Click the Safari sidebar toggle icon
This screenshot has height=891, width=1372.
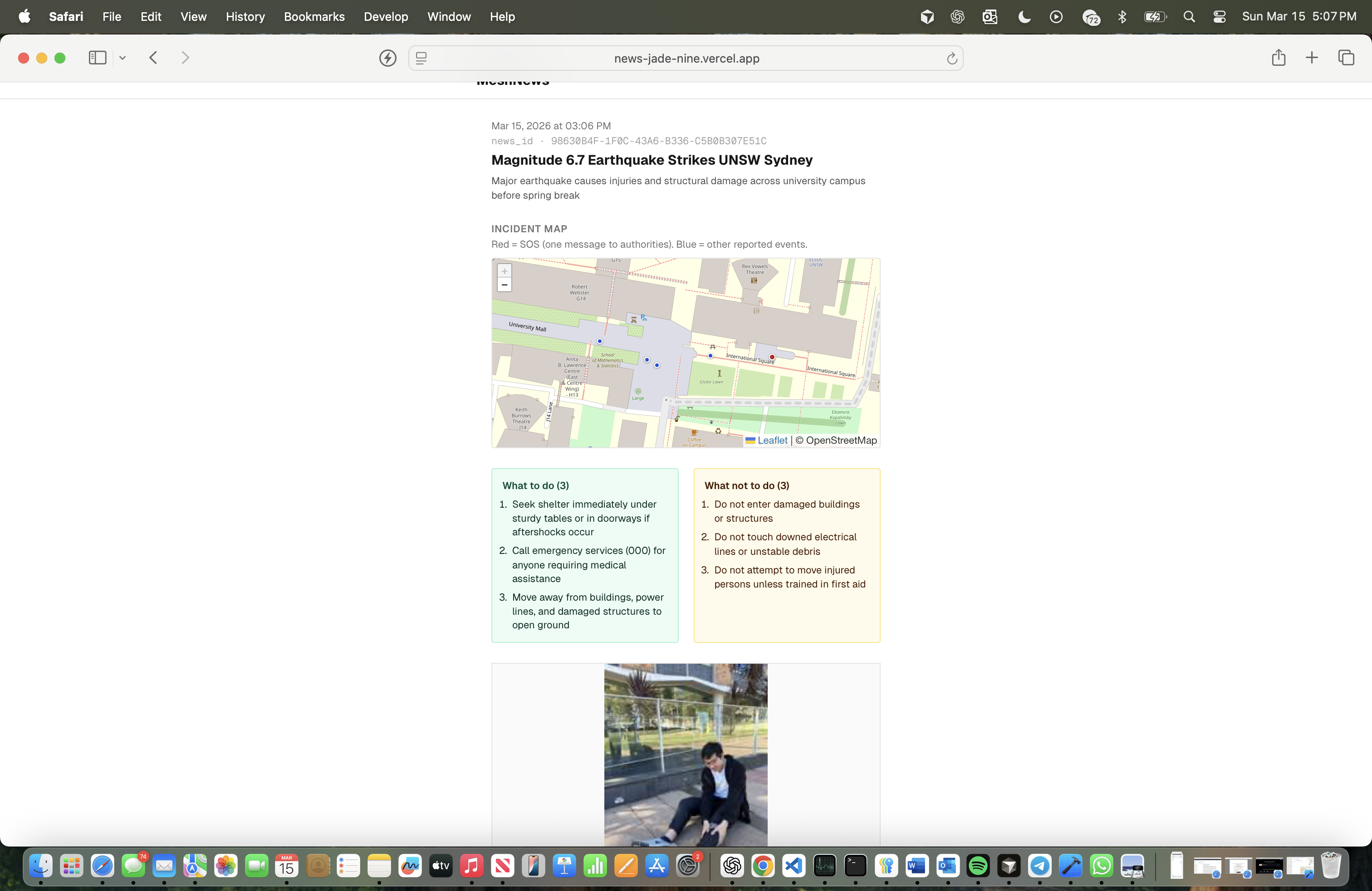(98, 58)
